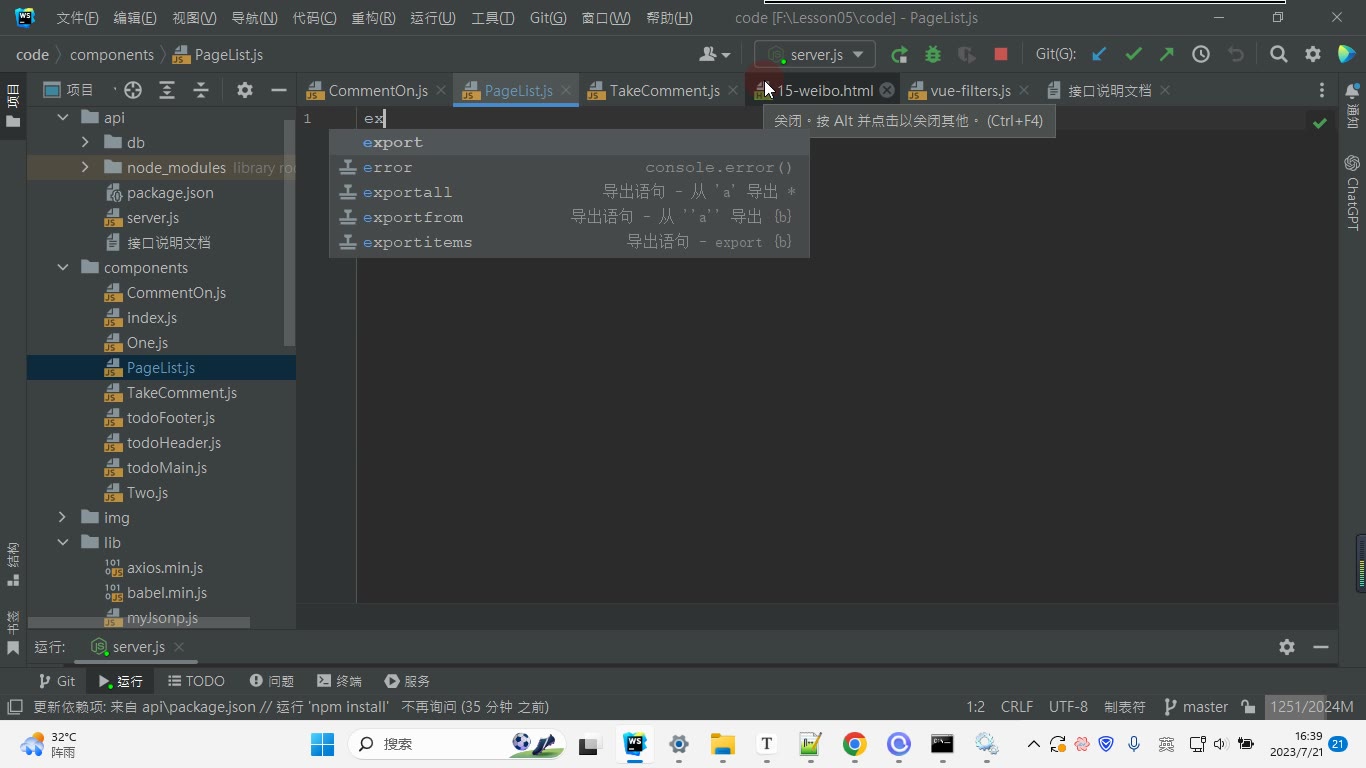The width and height of the screenshot is (1366, 768).
Task: Open Chrome from Windows taskbar
Action: pyautogui.click(x=854, y=744)
